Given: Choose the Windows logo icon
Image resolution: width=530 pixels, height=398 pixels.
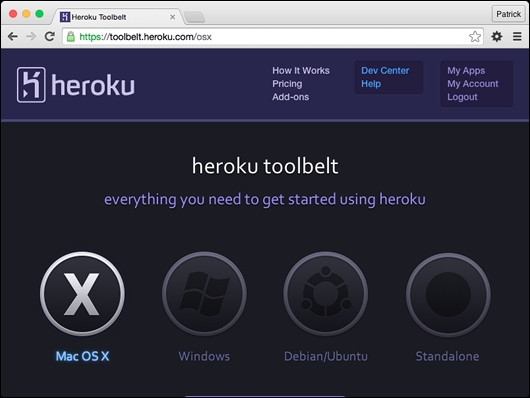Looking at the screenshot, I should pyautogui.click(x=204, y=294).
